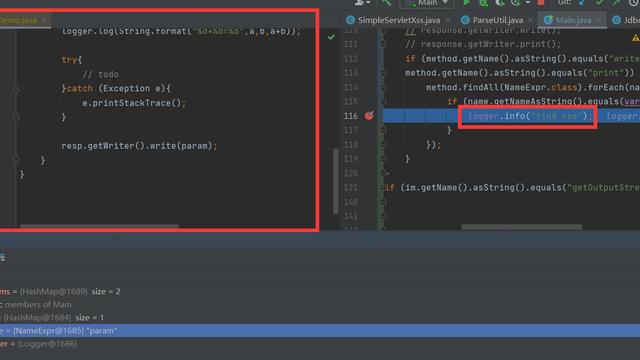Commit changes using the Git checkmark icon
This screenshot has height=360, width=640.
point(599,2)
